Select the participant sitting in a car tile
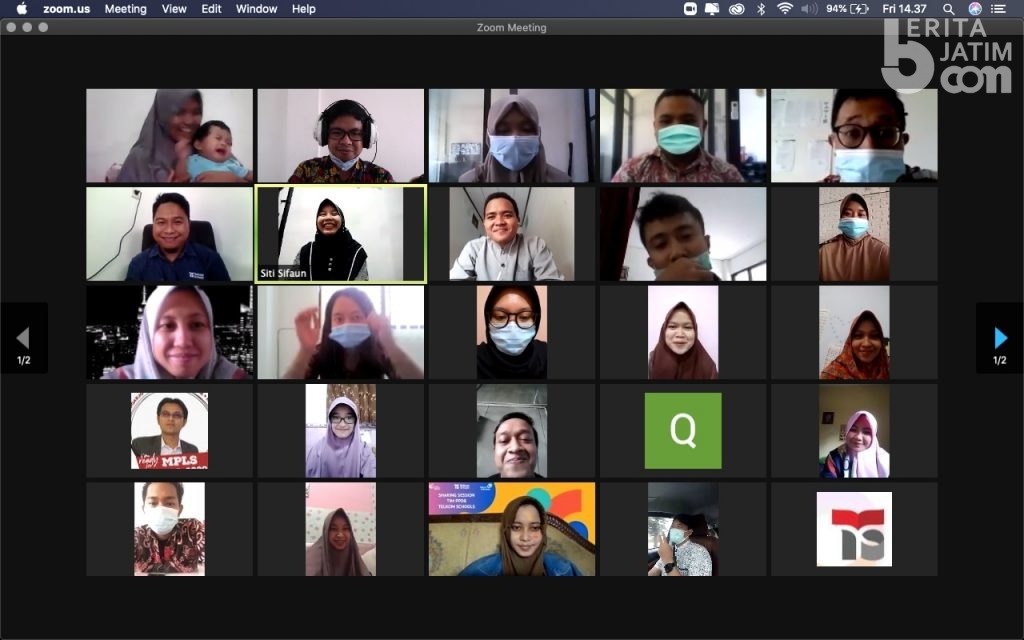 [683, 529]
